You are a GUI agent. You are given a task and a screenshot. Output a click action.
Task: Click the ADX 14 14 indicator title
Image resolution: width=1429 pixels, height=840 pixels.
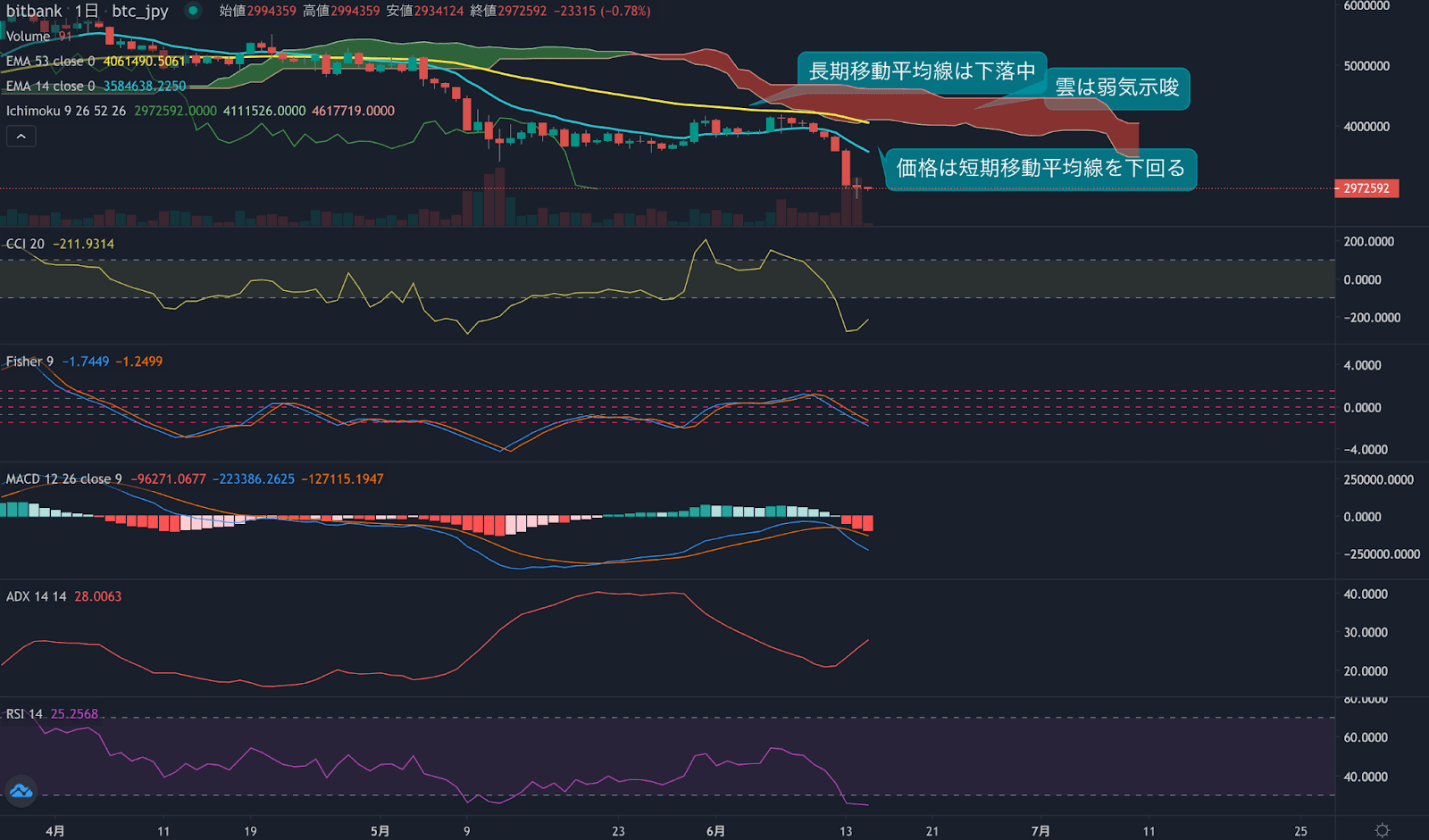click(36, 596)
